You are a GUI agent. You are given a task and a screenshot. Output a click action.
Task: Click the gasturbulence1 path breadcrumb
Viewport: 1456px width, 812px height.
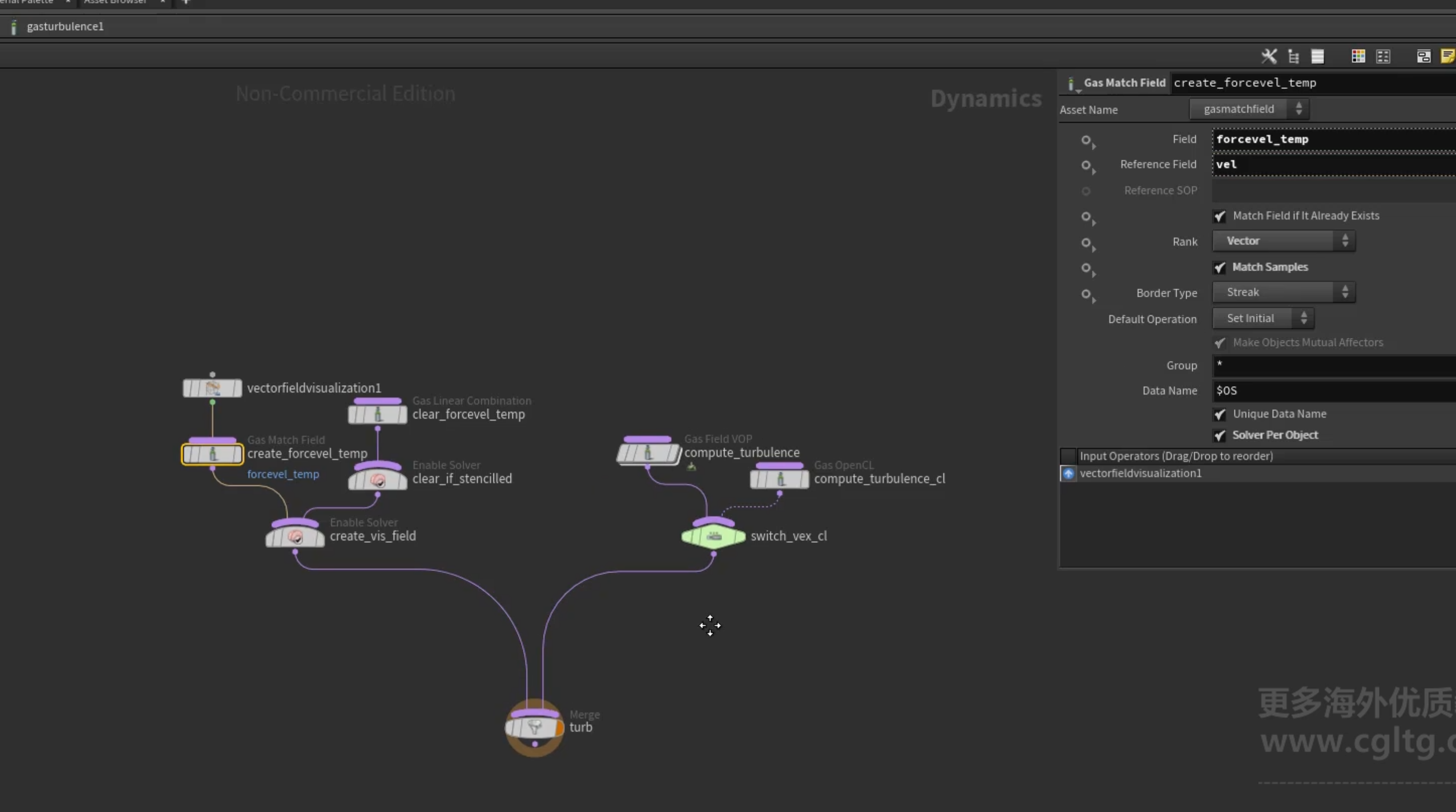(65, 27)
